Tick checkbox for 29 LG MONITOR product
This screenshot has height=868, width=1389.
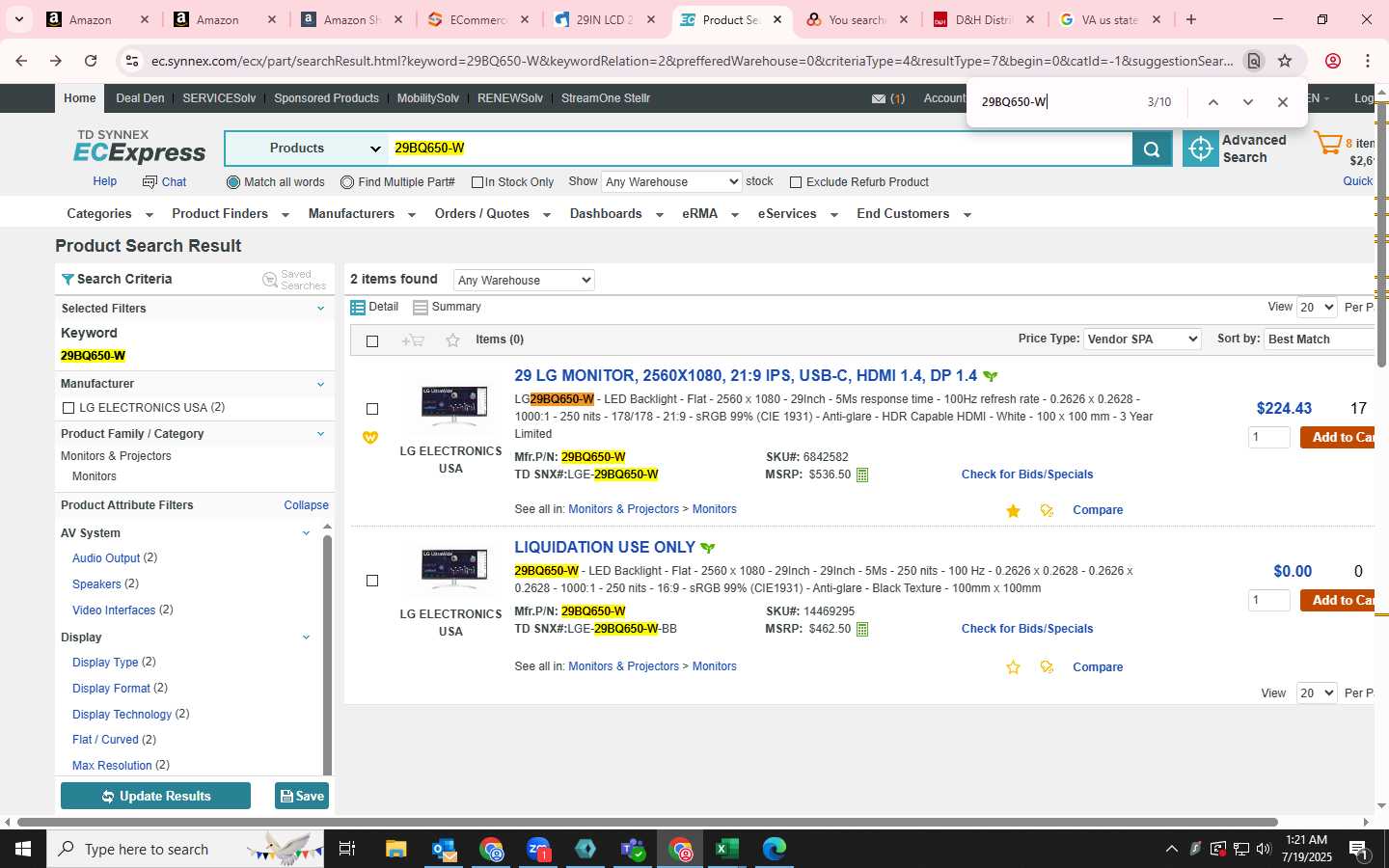(x=372, y=409)
